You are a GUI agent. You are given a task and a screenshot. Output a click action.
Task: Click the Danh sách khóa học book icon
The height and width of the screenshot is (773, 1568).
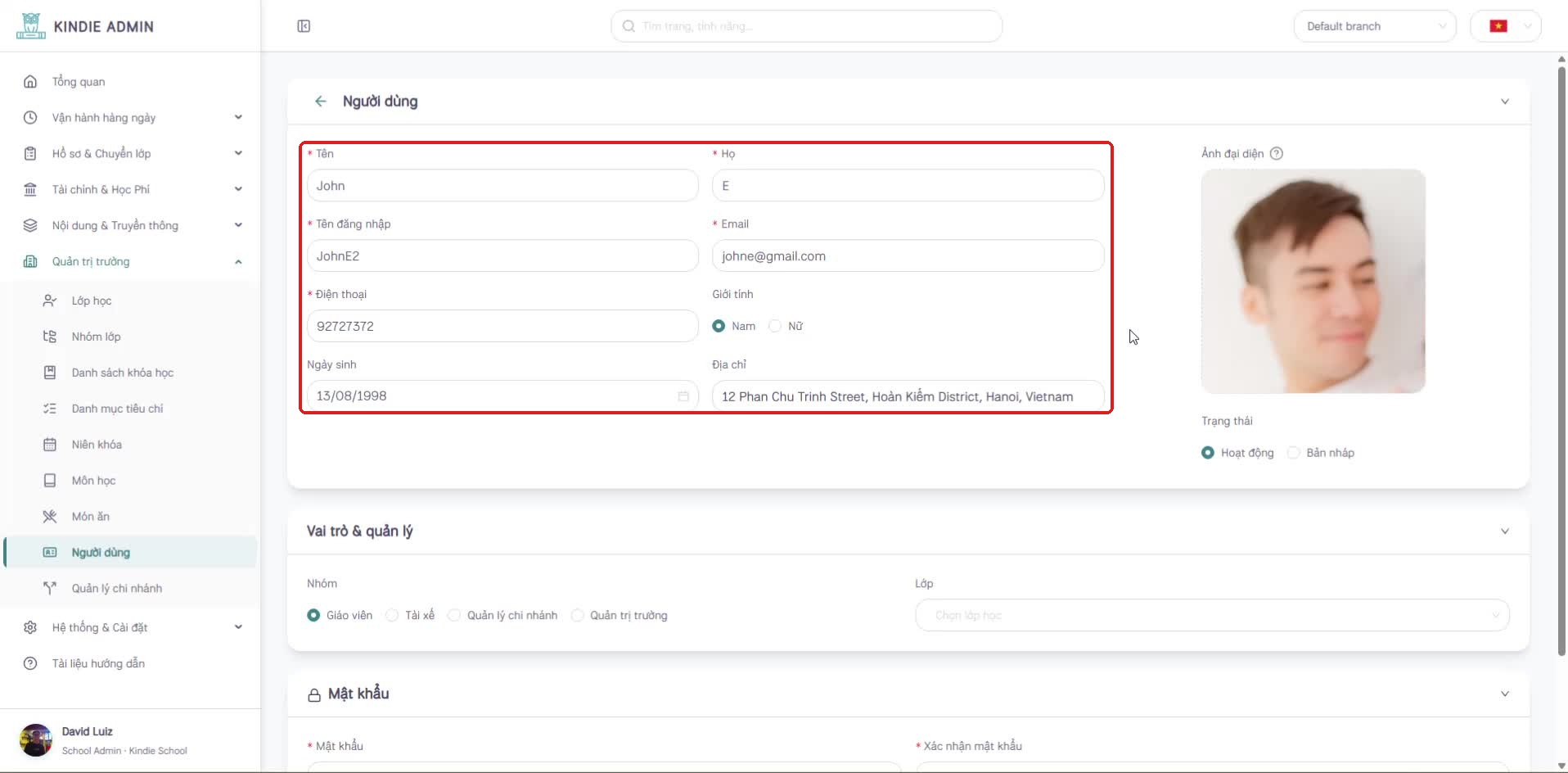coord(50,373)
